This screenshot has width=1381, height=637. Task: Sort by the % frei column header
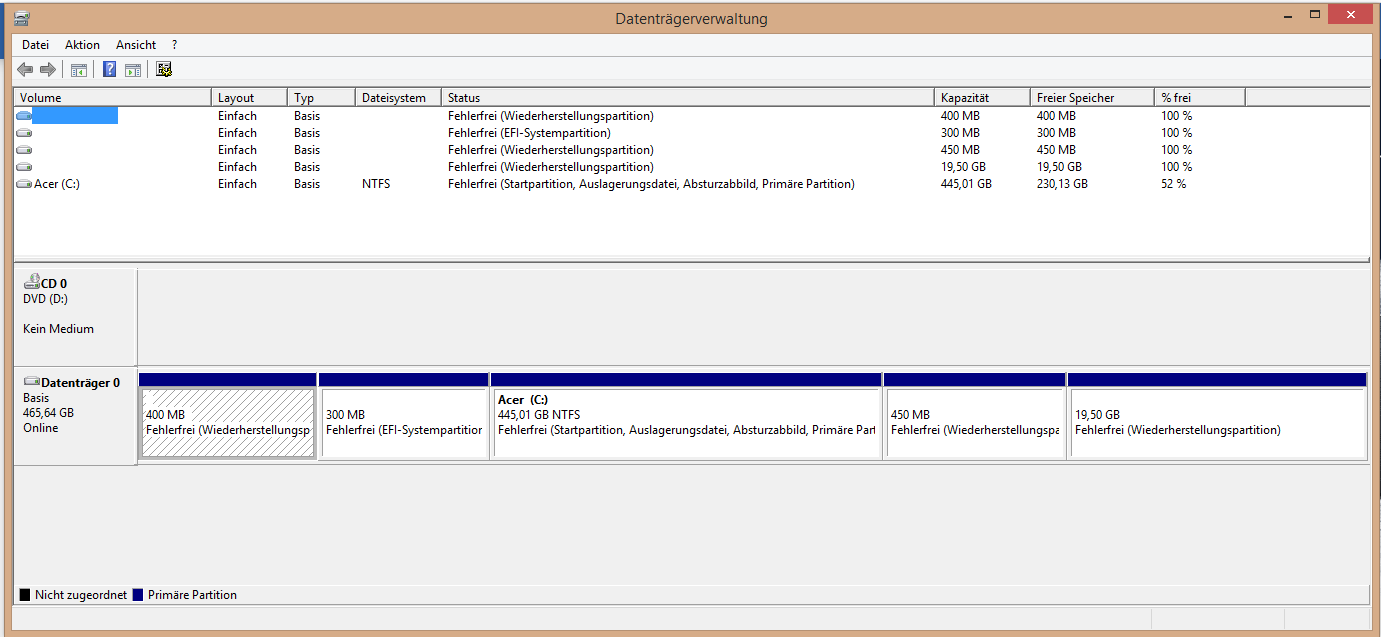point(1199,97)
